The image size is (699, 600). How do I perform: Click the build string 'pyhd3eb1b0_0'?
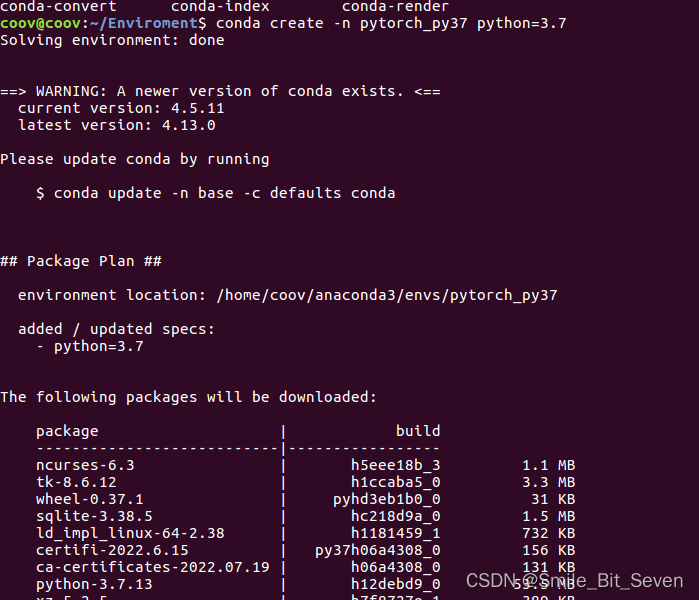(387, 499)
